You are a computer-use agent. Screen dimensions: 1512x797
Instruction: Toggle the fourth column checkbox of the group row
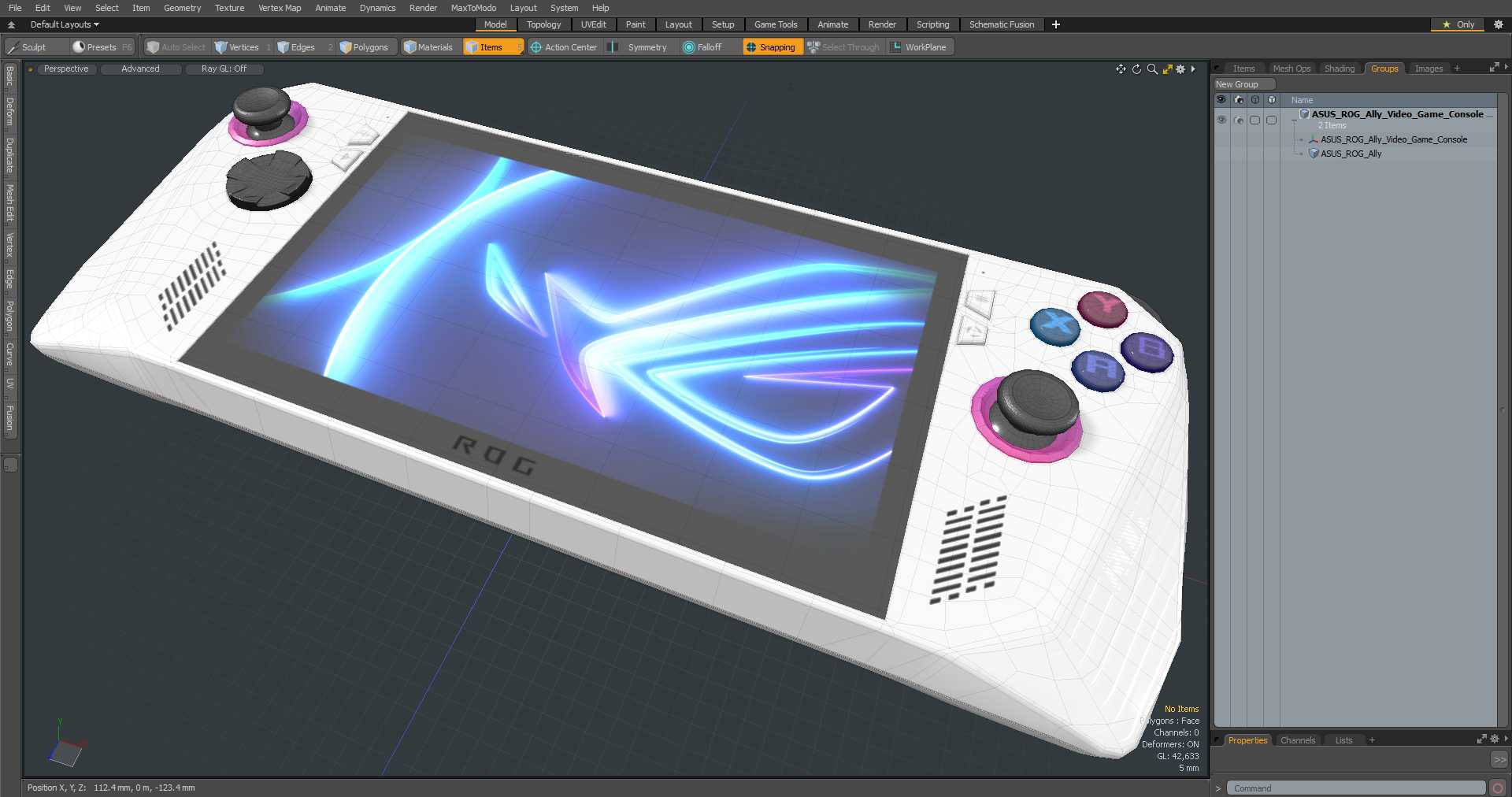coord(1272,120)
